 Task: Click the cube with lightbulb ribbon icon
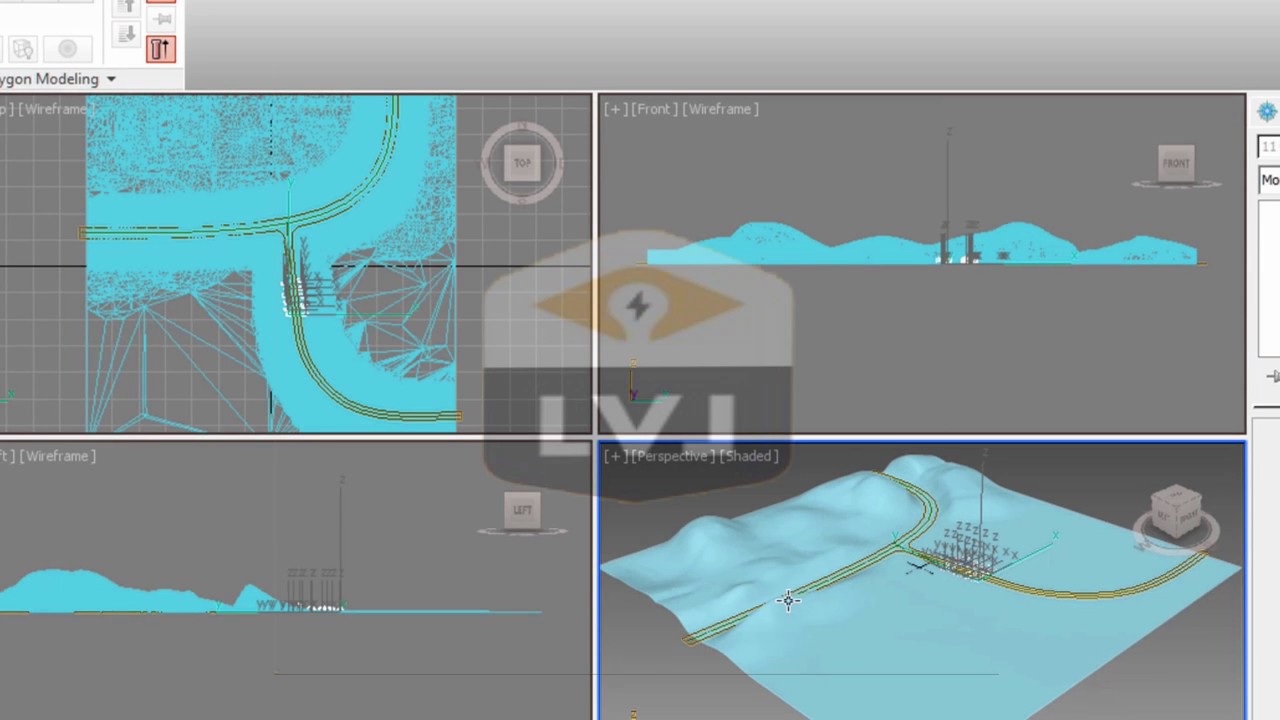pyautogui.click(x=24, y=49)
